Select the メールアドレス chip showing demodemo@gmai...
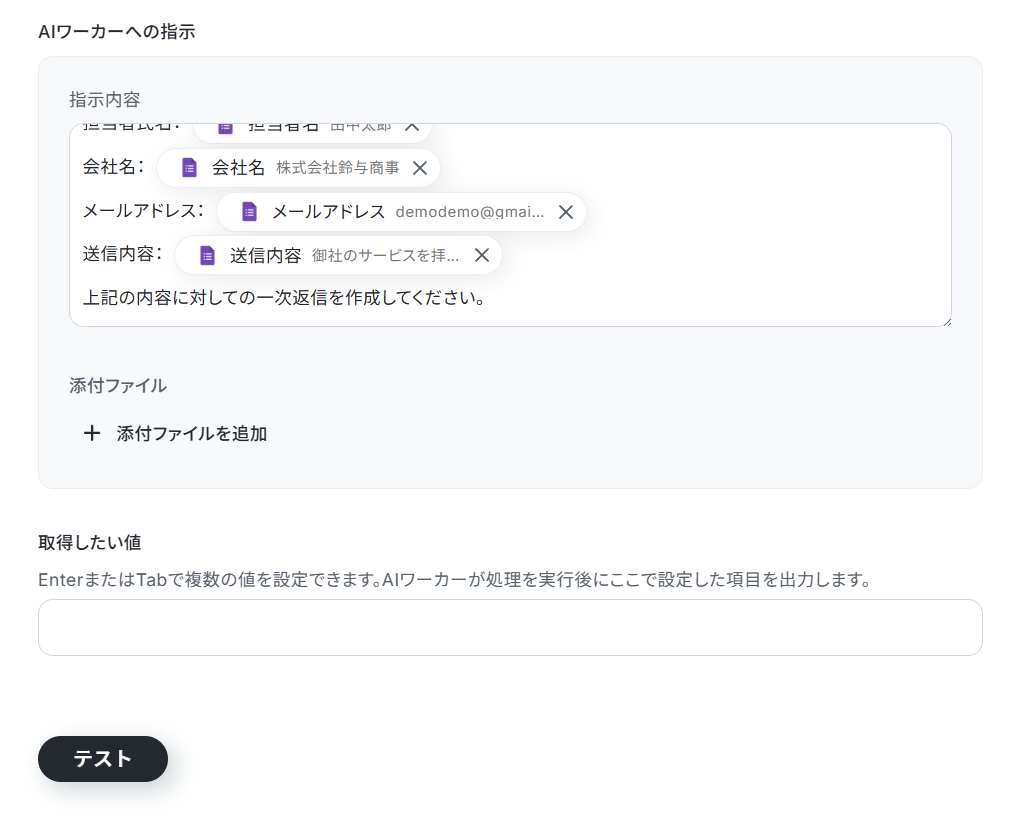1018x817 pixels. coord(401,212)
